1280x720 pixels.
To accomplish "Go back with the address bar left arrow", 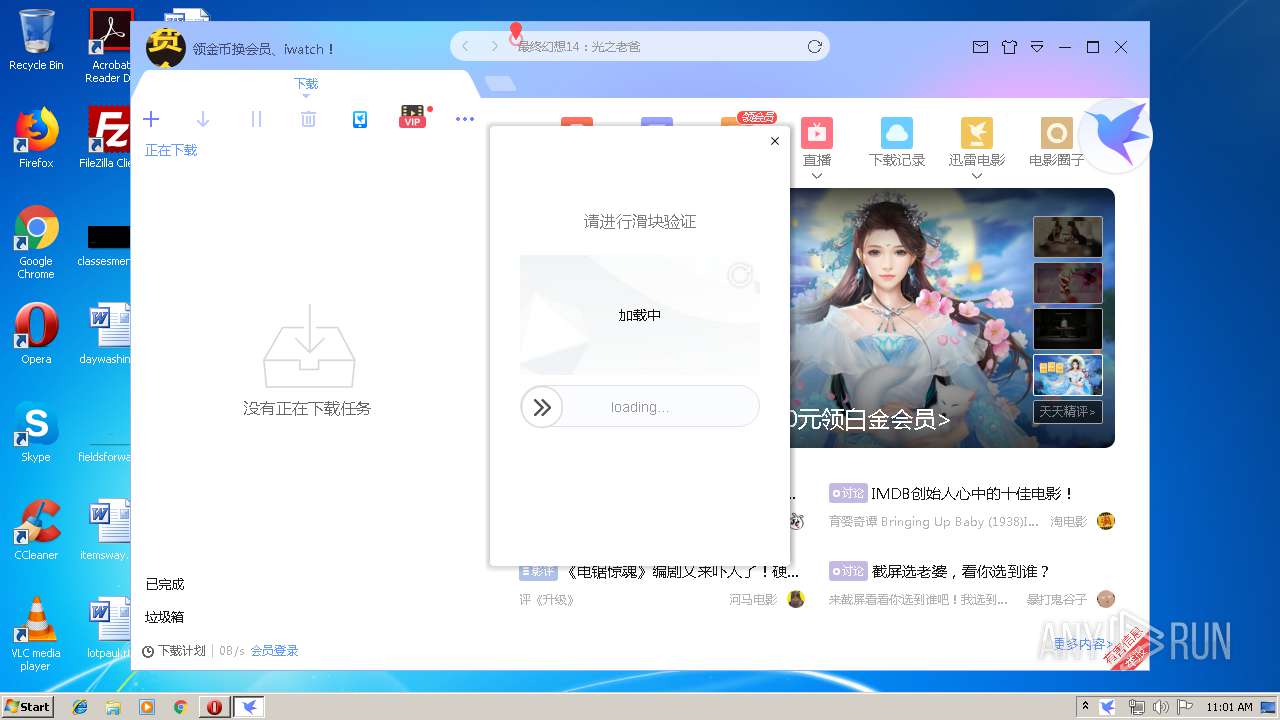I will [x=465, y=46].
